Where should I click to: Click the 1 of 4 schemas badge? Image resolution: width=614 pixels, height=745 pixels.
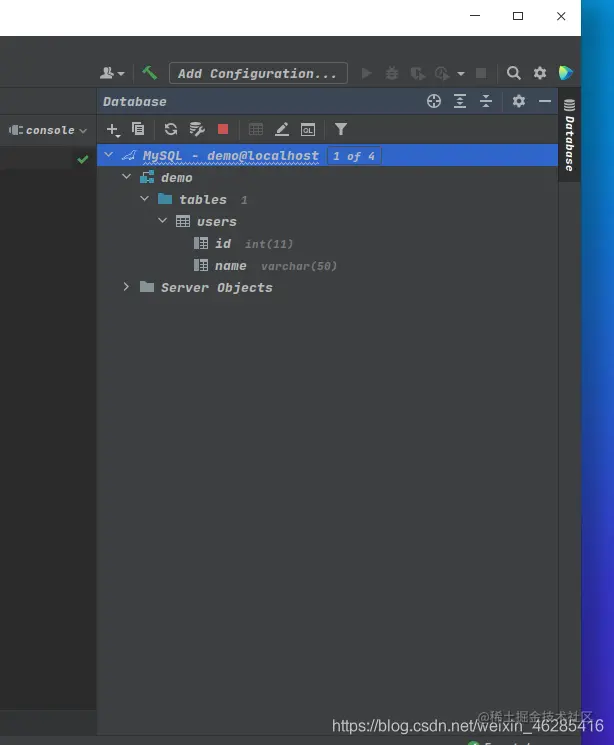pos(354,156)
